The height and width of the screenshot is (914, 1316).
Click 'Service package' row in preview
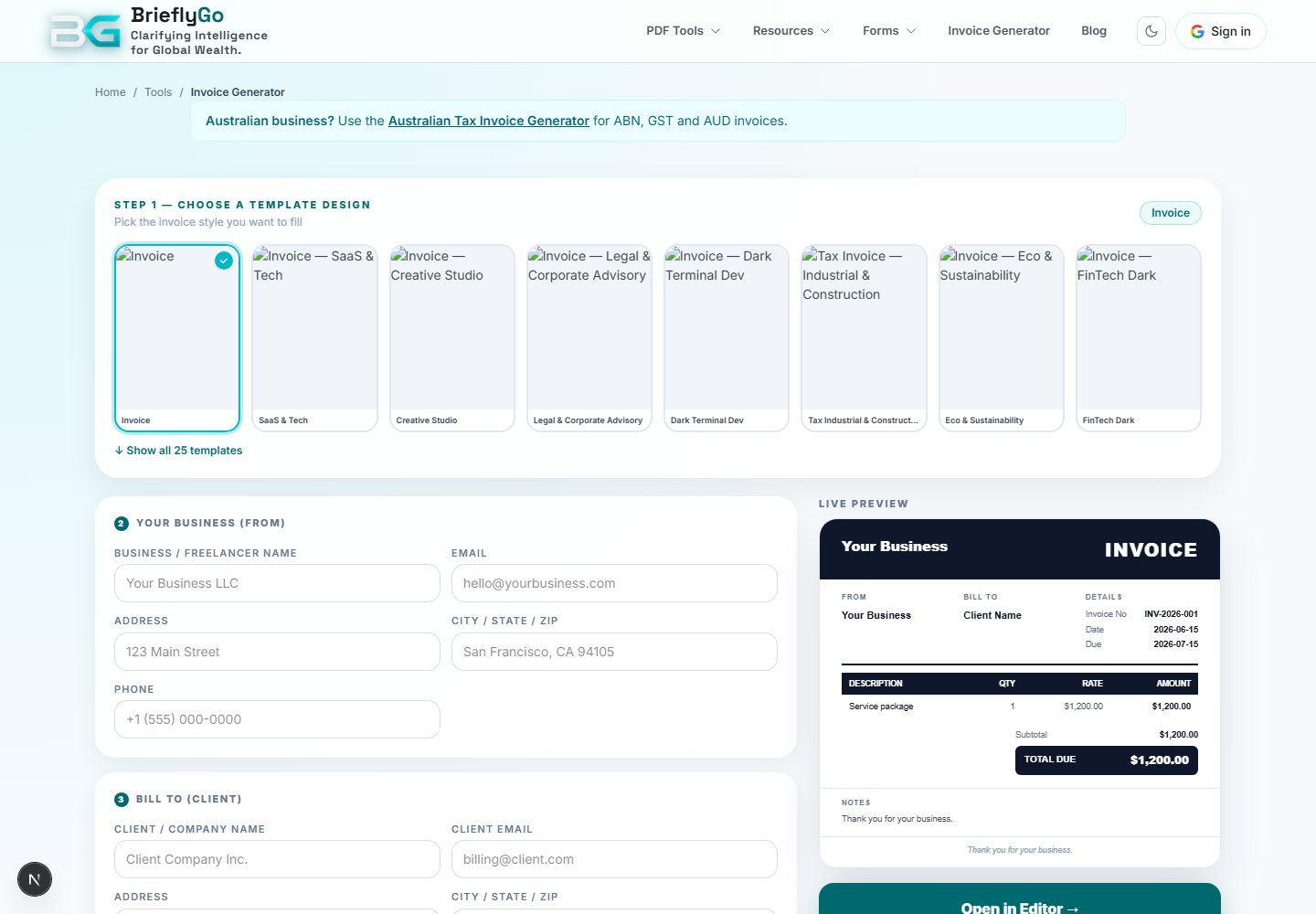[x=1020, y=707]
